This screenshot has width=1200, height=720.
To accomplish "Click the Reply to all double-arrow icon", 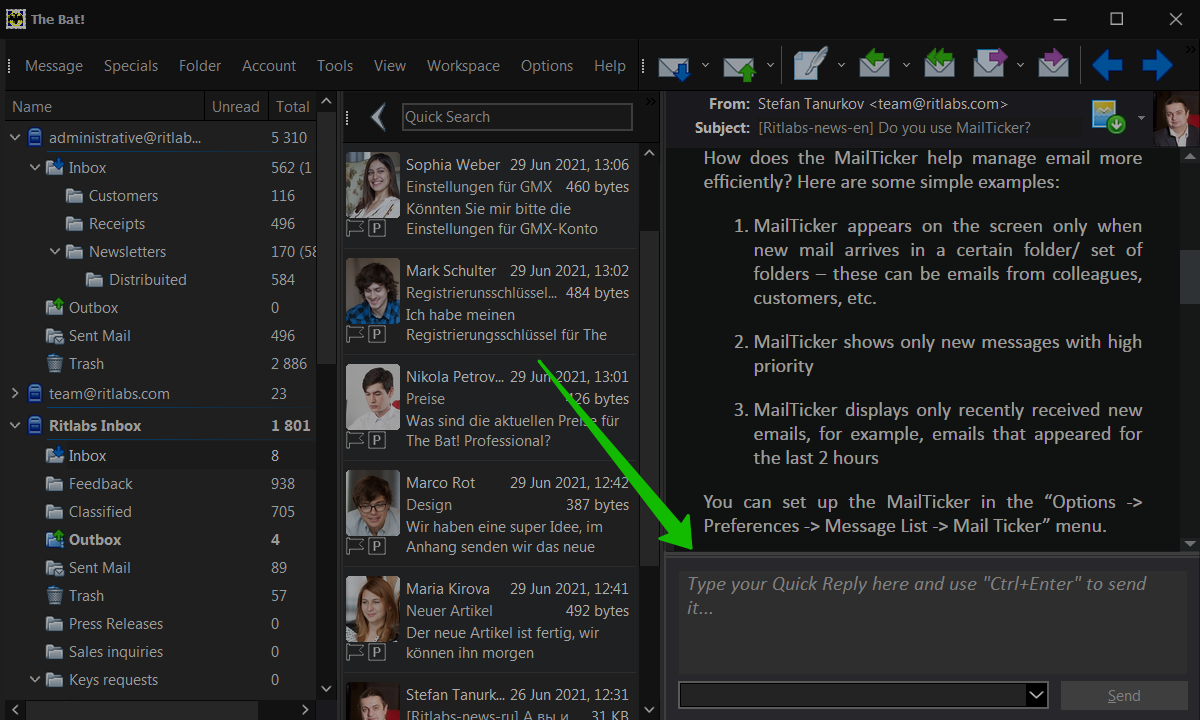I will coord(939,65).
